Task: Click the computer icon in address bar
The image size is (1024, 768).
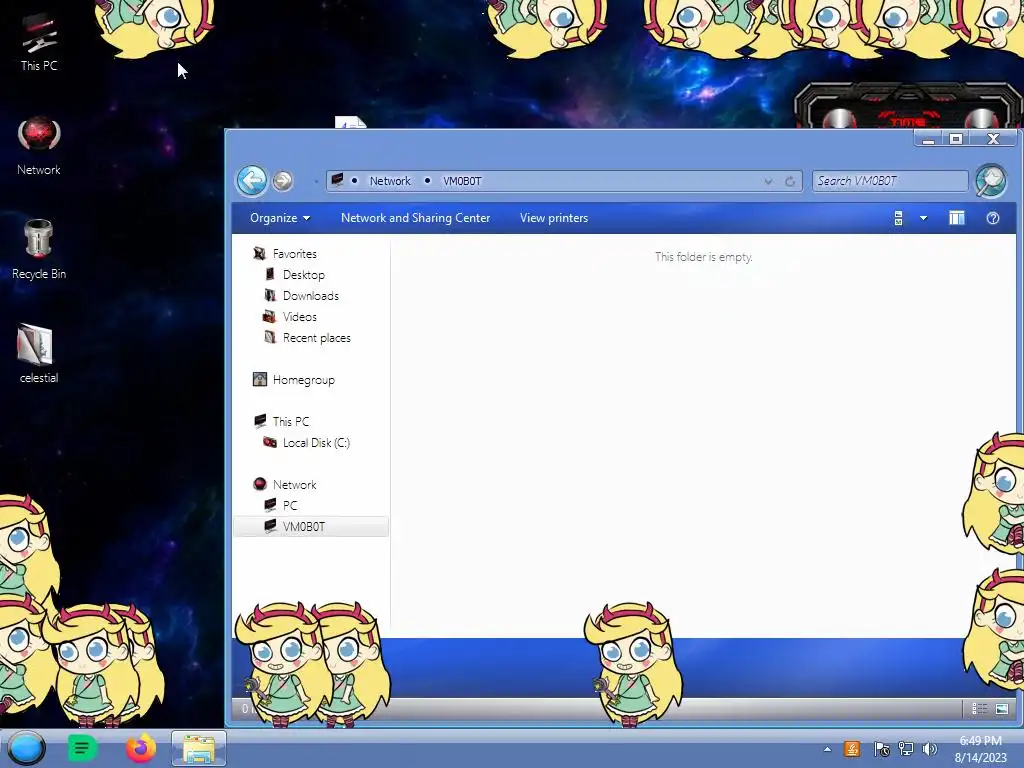Action: pyautogui.click(x=338, y=180)
